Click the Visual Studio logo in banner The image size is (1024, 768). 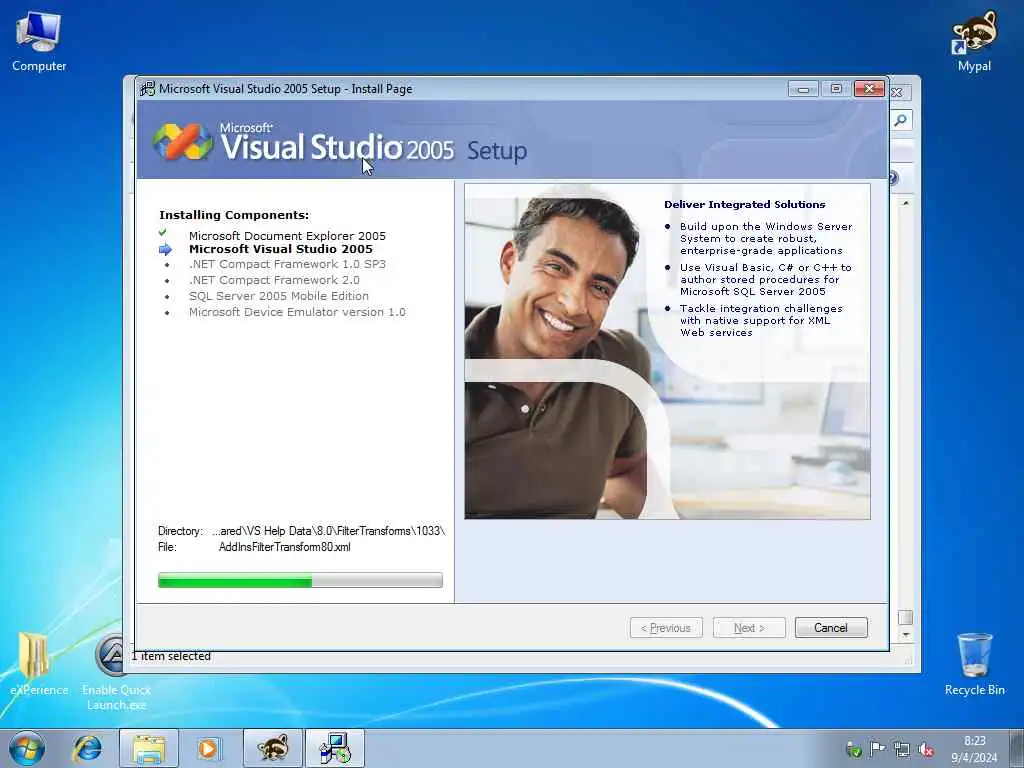click(182, 142)
